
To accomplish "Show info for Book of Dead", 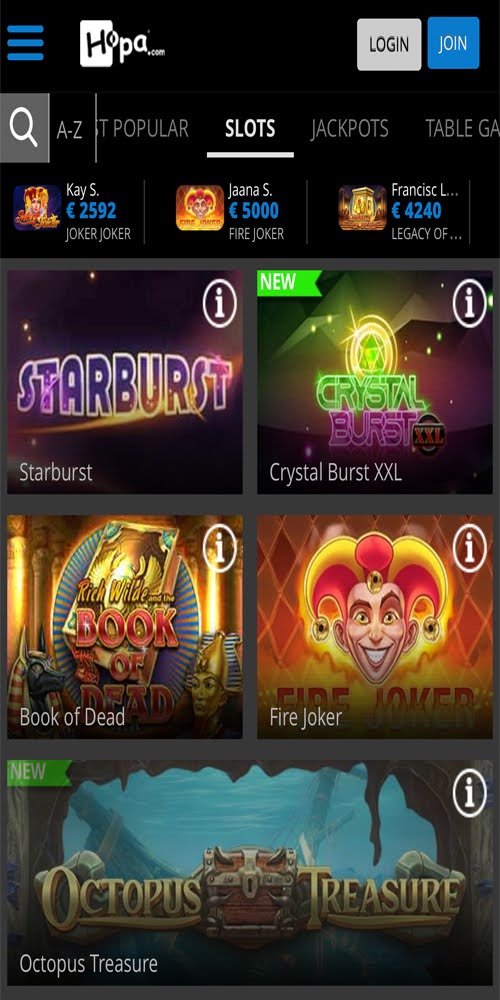I will pyautogui.click(x=219, y=548).
